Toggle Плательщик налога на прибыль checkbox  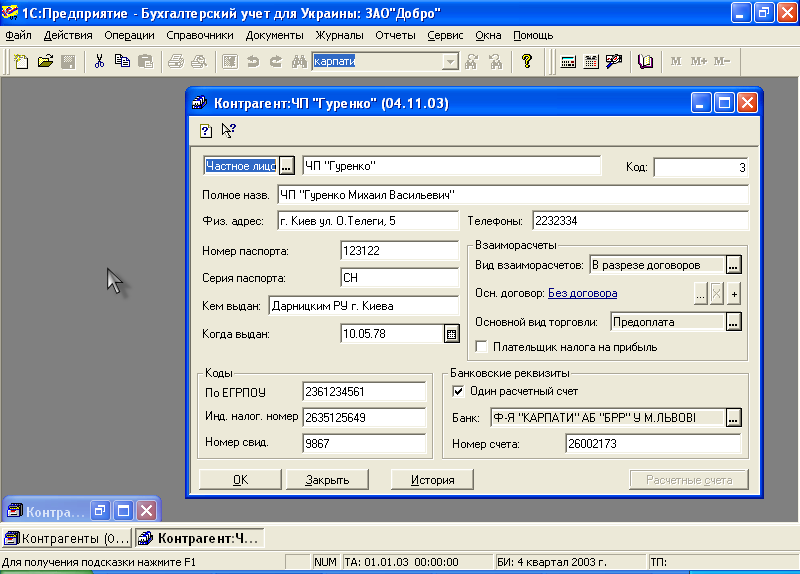click(x=481, y=347)
